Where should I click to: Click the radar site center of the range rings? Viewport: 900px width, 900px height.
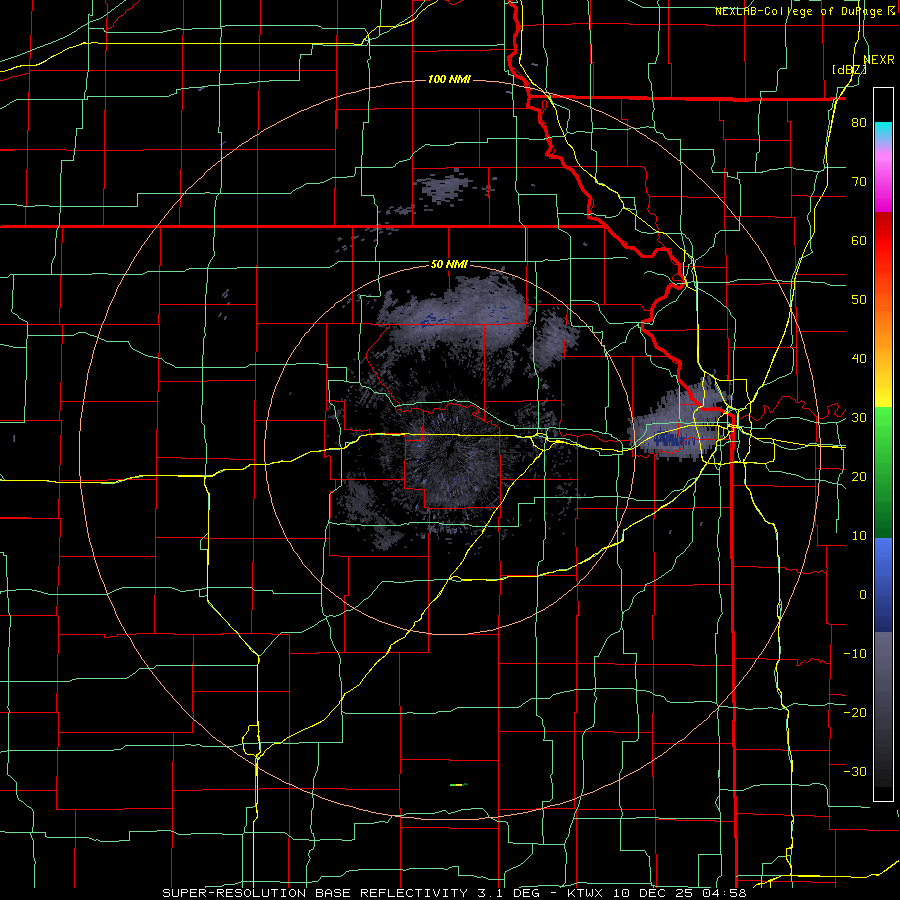tap(449, 449)
